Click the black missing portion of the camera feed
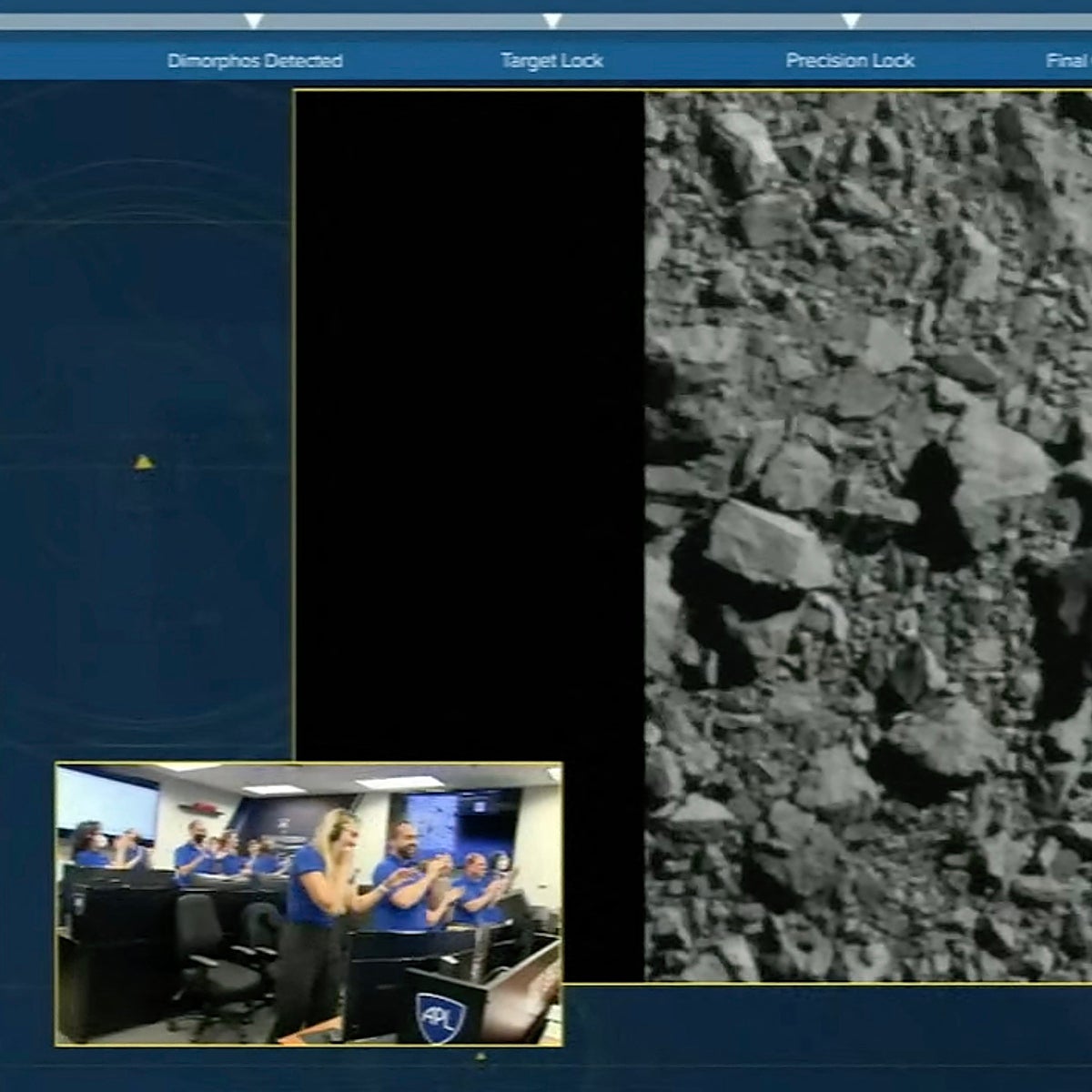1092x1092 pixels. pyautogui.click(x=470, y=409)
